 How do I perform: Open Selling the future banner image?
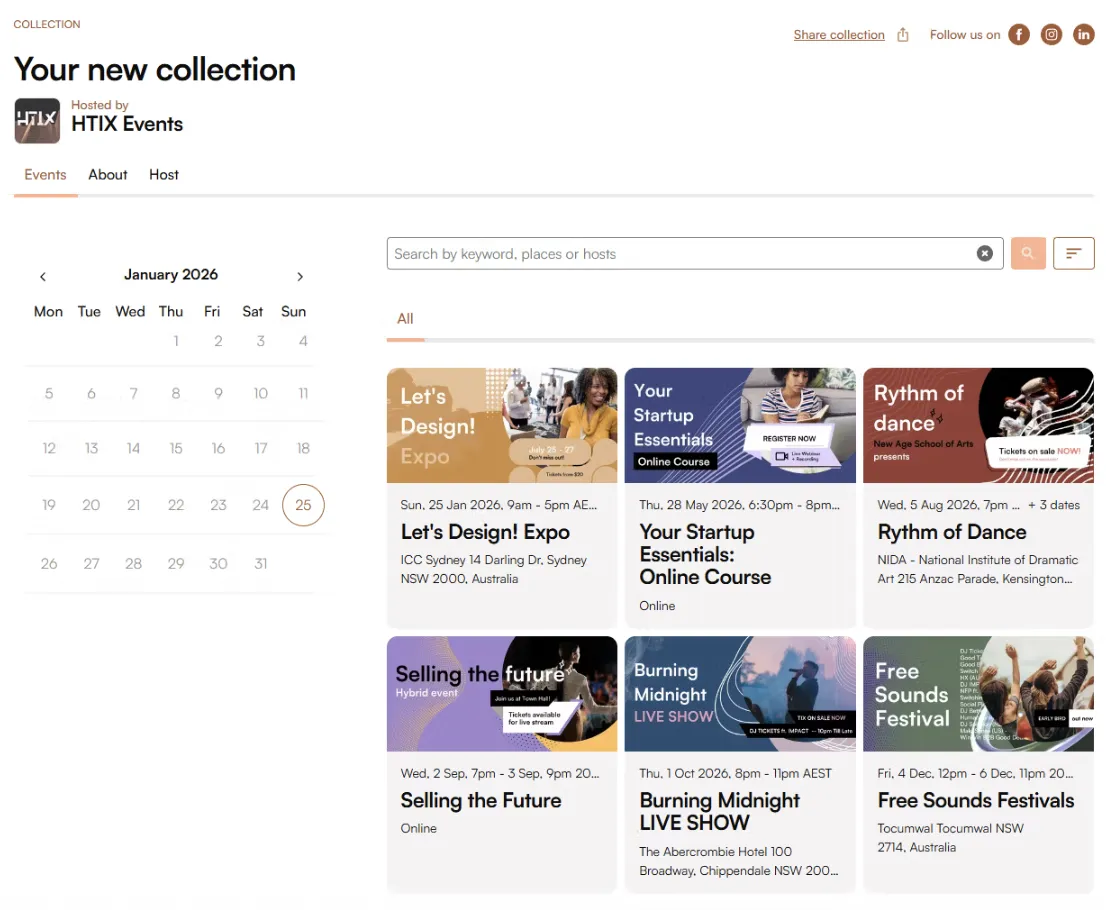click(502, 694)
